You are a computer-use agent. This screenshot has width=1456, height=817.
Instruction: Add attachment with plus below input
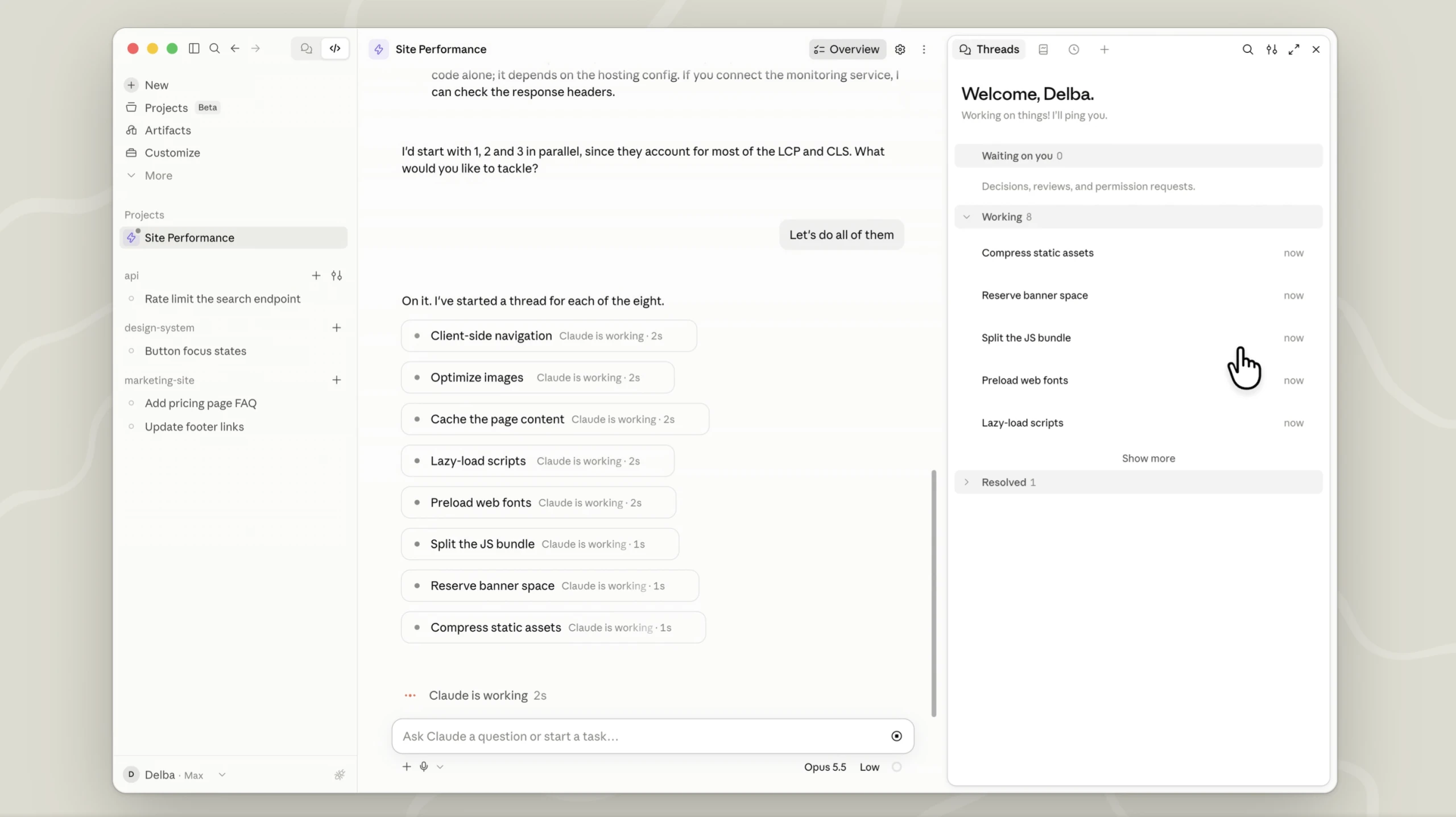pos(407,767)
